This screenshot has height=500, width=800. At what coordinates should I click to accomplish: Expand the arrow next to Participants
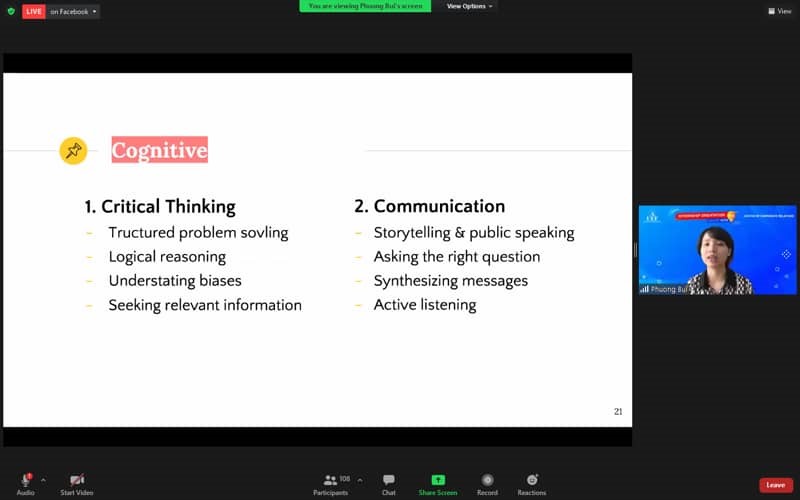pos(360,480)
